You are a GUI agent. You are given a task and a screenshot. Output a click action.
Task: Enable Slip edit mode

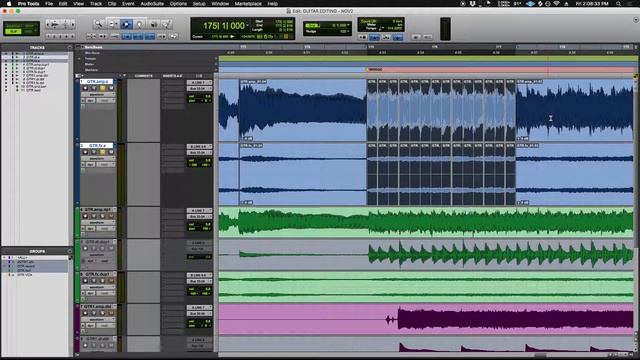tap(14, 31)
